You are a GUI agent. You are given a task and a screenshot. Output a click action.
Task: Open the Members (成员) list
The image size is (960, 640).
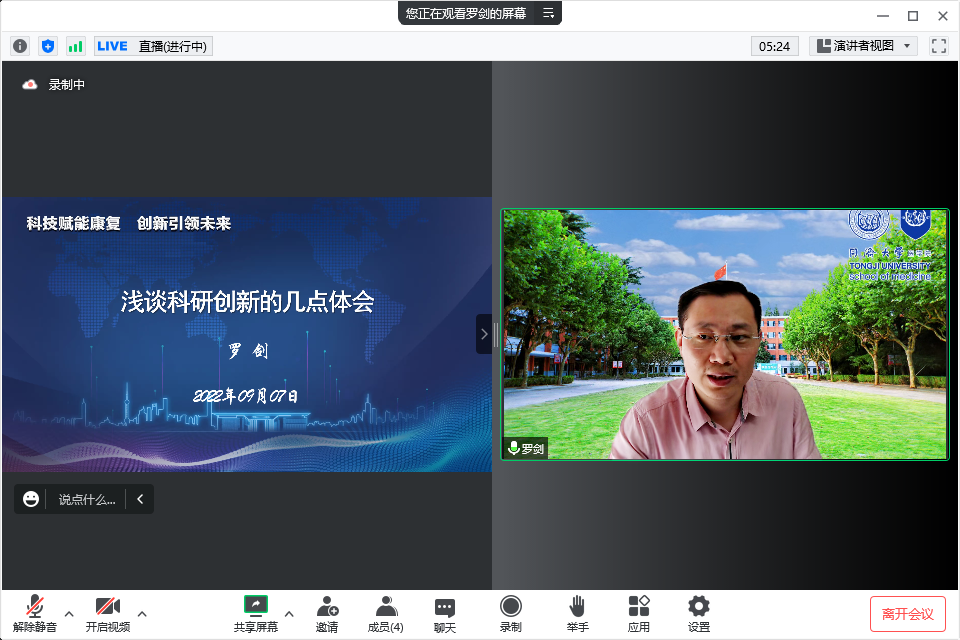(386, 613)
